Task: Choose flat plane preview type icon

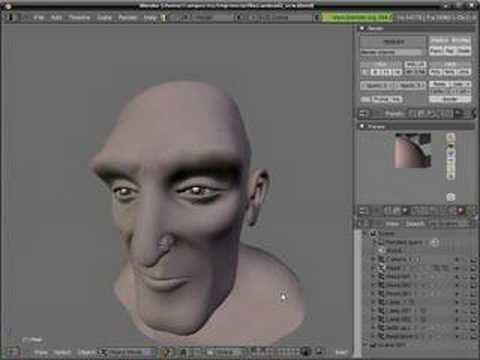Action: (451, 137)
